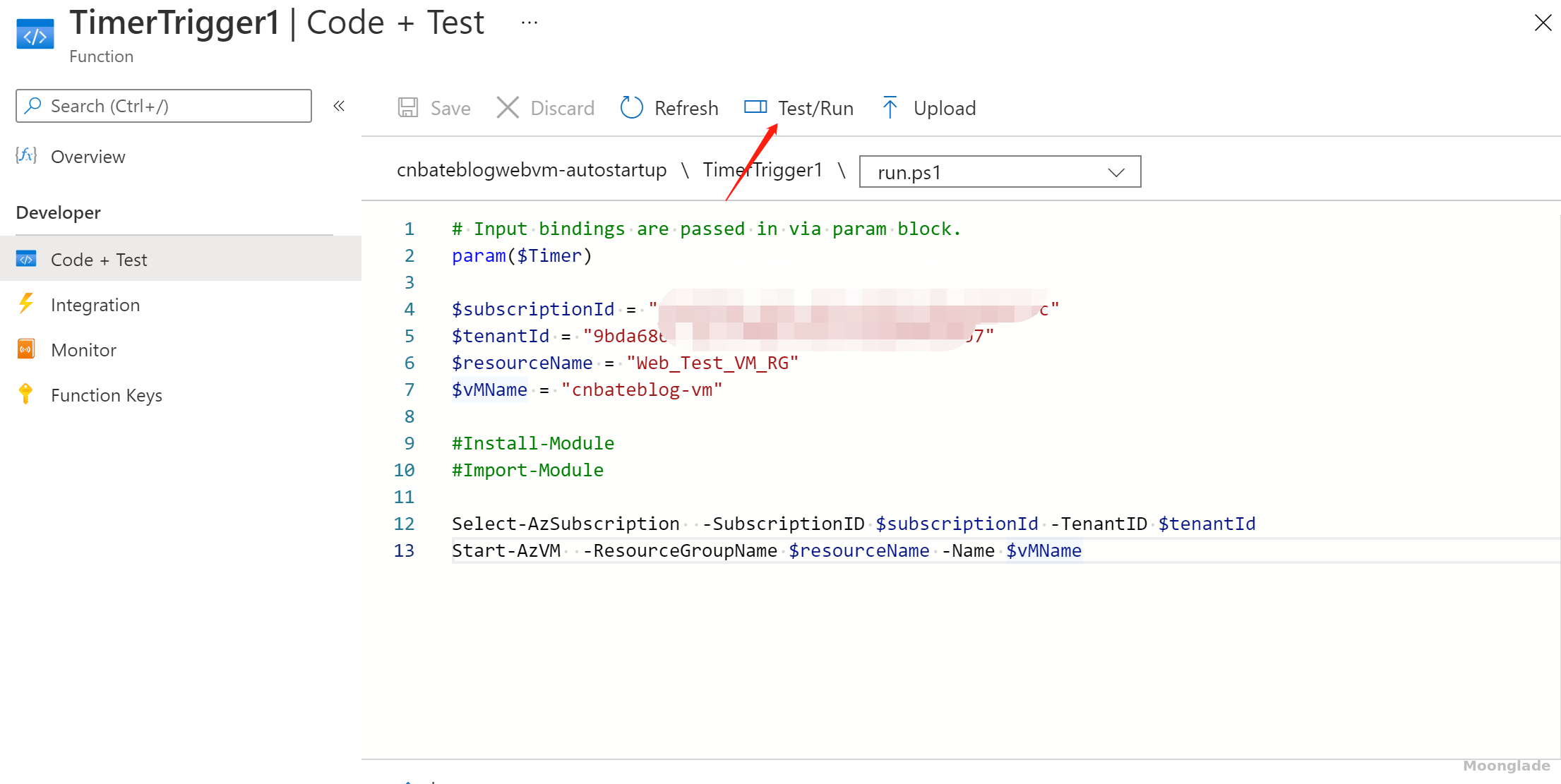Click the Save floppy disk icon
Image resolution: width=1561 pixels, height=784 pixels.
click(408, 108)
